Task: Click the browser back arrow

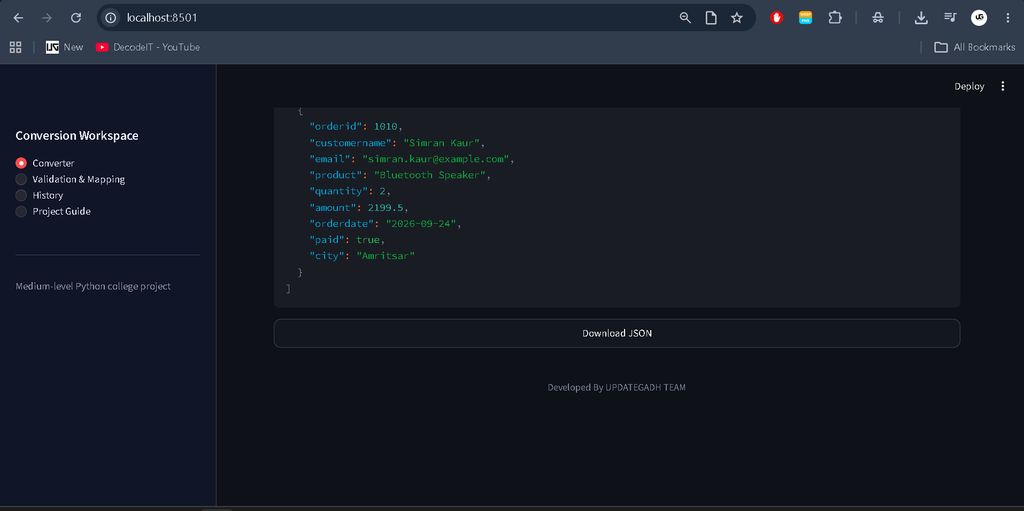Action: (18, 18)
